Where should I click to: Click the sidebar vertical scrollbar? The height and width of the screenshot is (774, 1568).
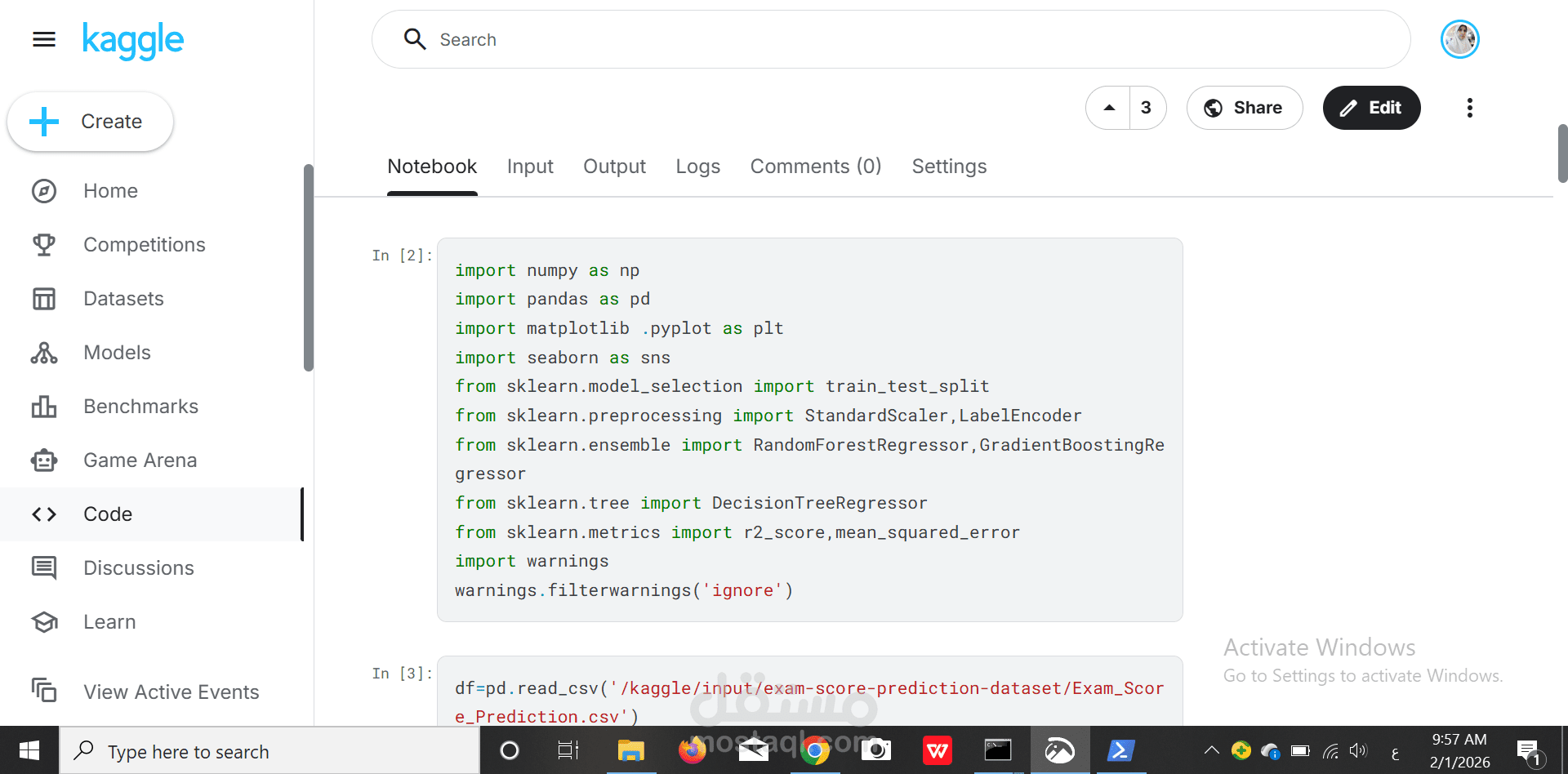[x=308, y=268]
